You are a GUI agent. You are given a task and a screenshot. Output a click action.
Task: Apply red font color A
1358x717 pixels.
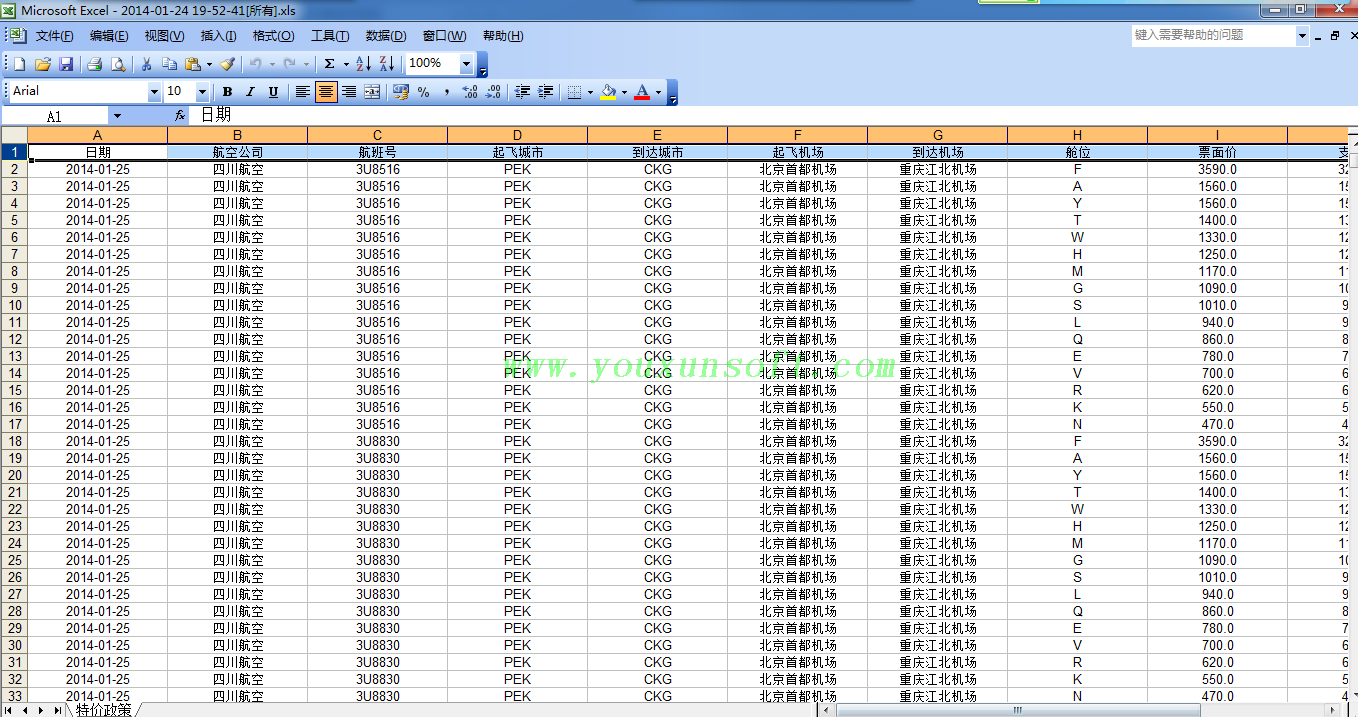(642, 92)
